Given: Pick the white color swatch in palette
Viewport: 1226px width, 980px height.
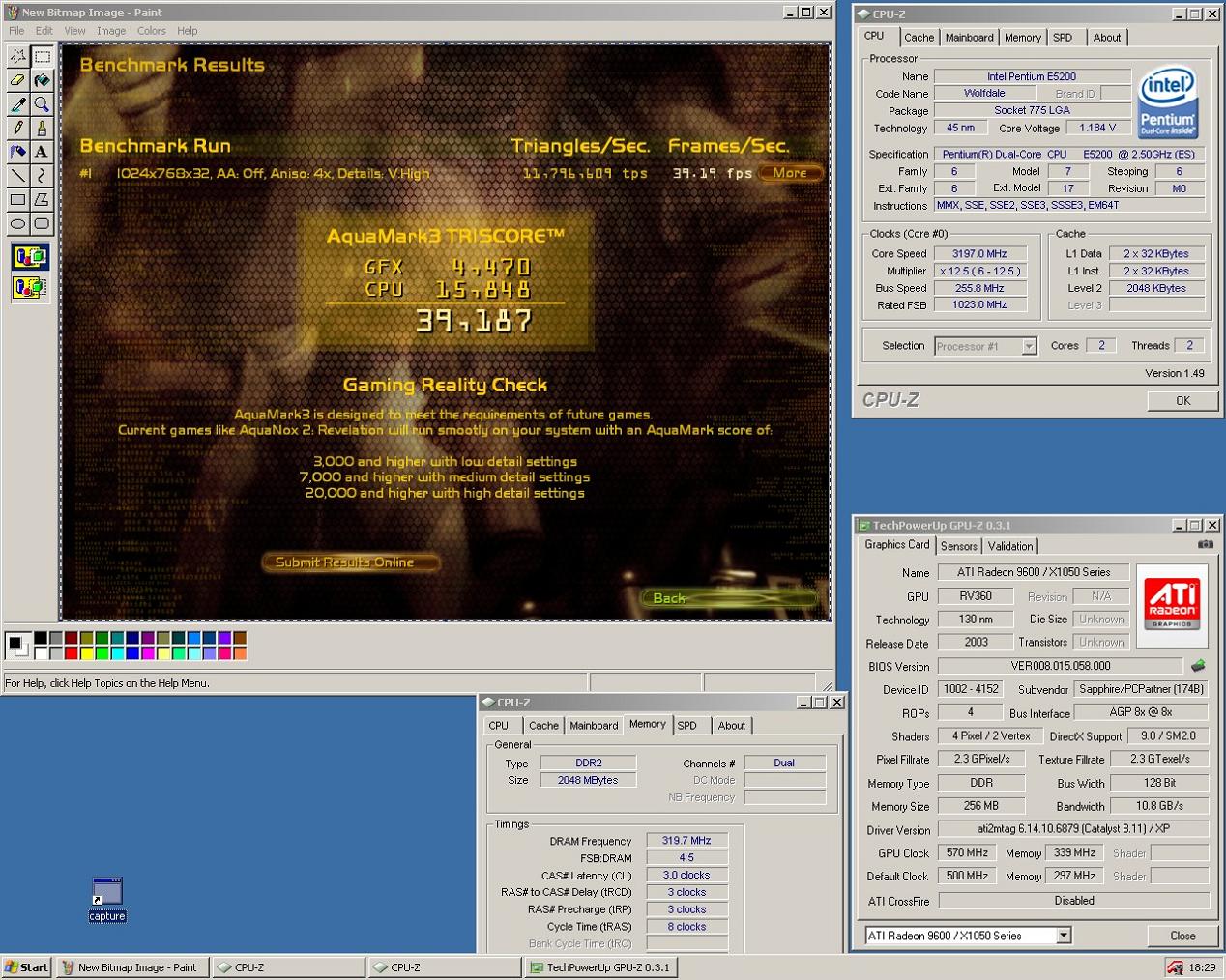Looking at the screenshot, I should click(41, 653).
